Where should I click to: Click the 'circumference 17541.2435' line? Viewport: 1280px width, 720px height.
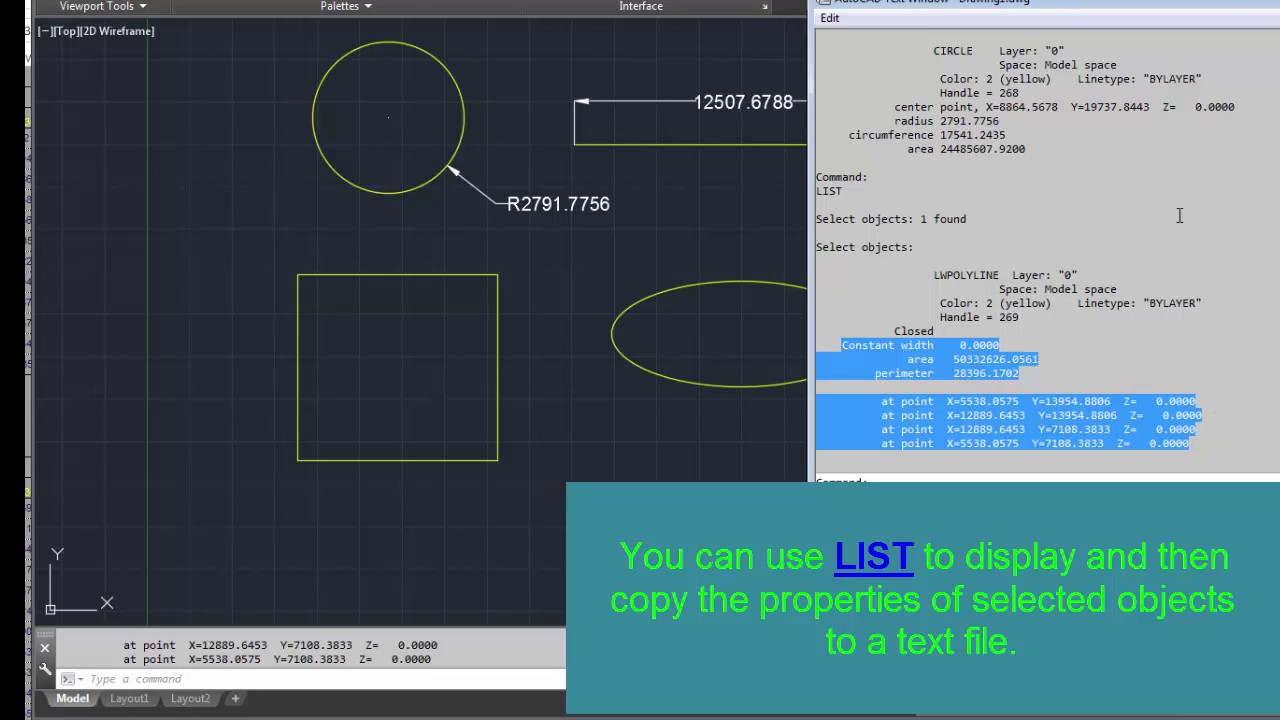(x=927, y=135)
